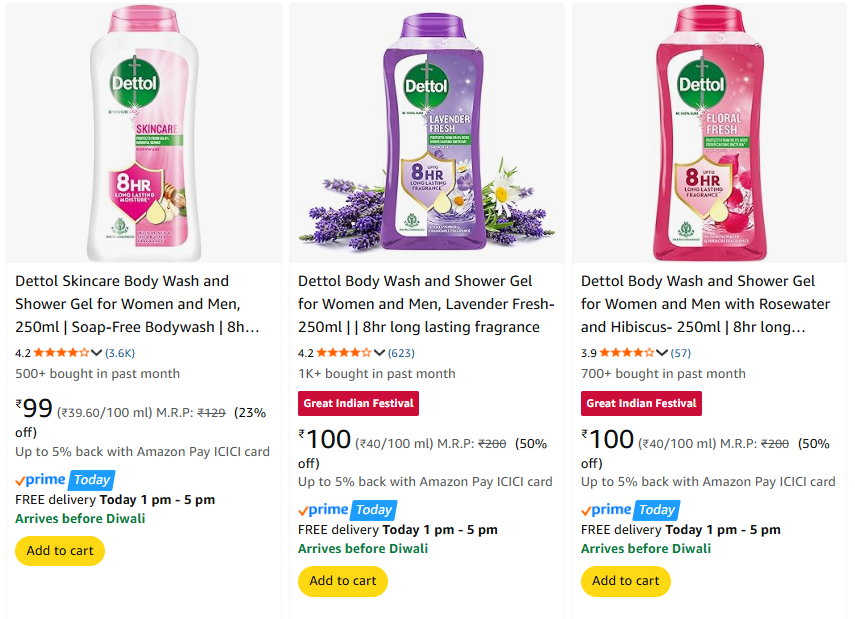The image size is (855, 619).
Task: Click star rating of Lavender Fresh body wash
Action: 345,352
